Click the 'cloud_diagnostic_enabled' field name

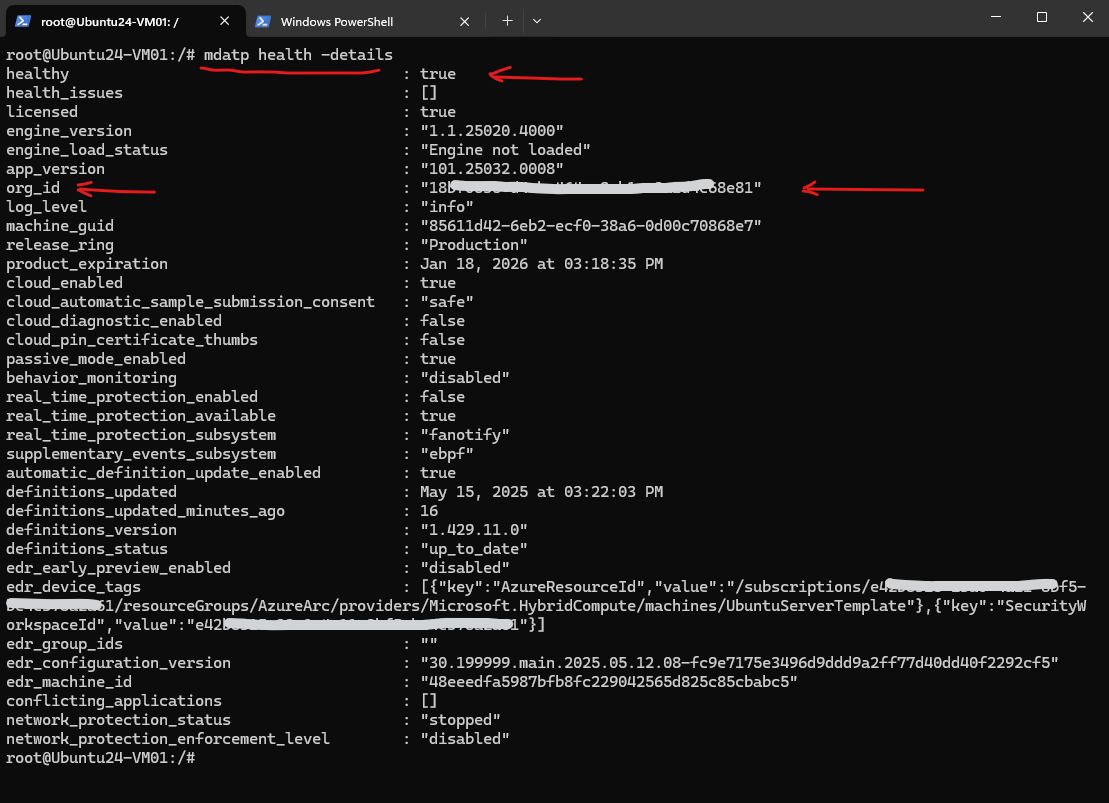tap(114, 320)
